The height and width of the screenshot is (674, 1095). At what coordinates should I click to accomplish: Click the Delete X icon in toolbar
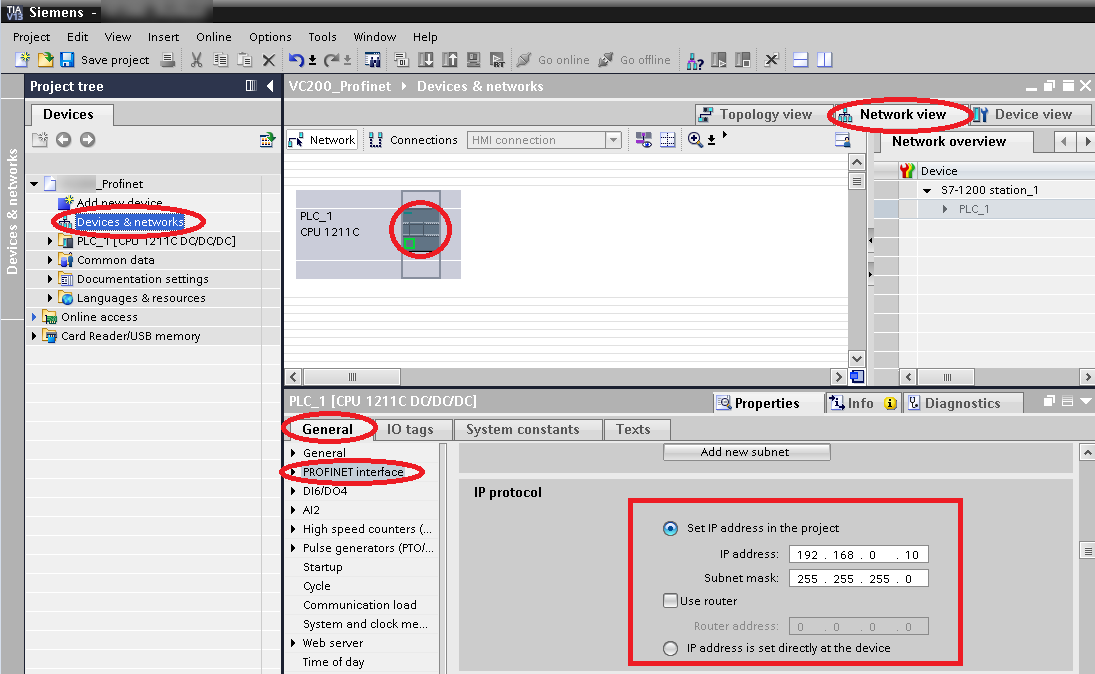268,60
